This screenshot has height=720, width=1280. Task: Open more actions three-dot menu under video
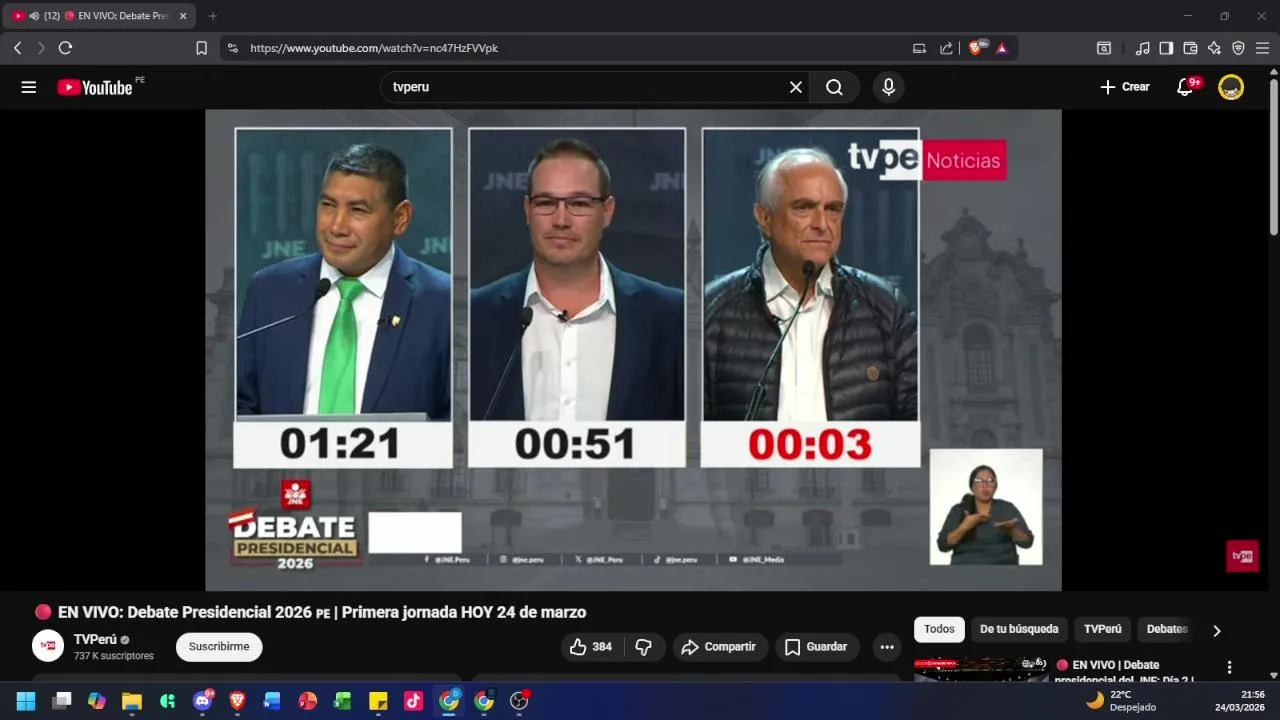click(887, 647)
